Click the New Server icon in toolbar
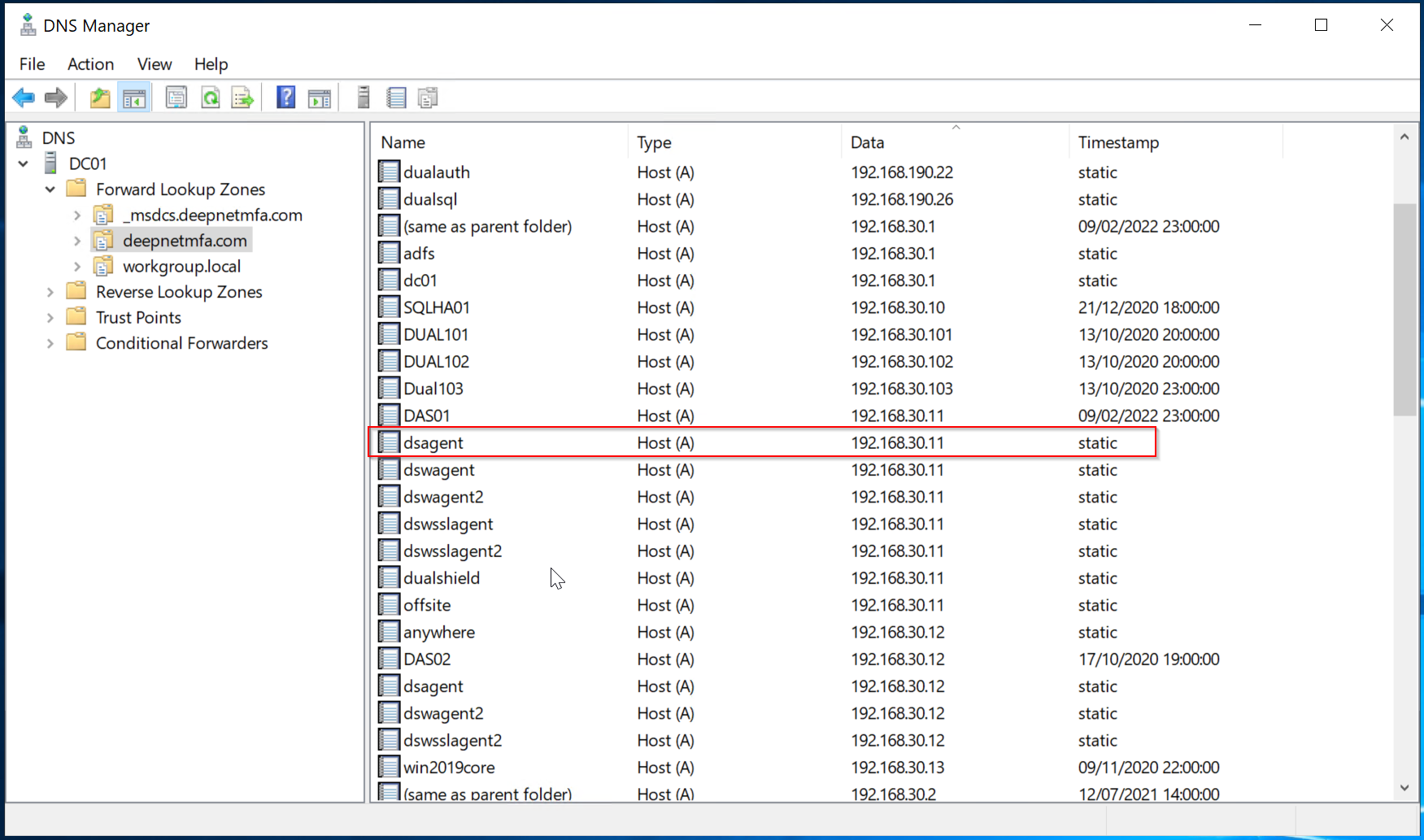 [x=364, y=98]
